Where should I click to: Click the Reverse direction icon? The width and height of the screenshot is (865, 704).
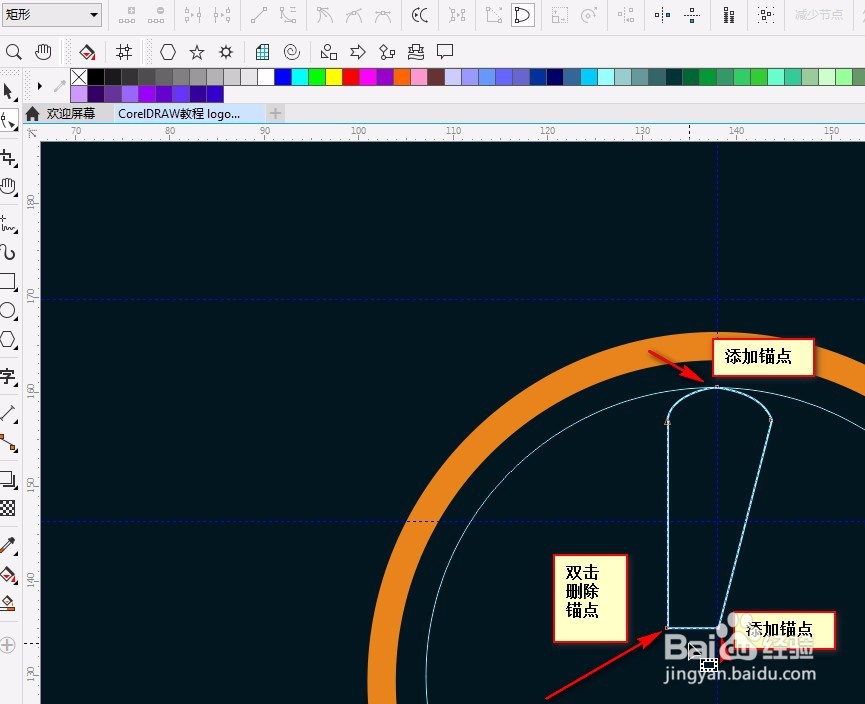420,15
